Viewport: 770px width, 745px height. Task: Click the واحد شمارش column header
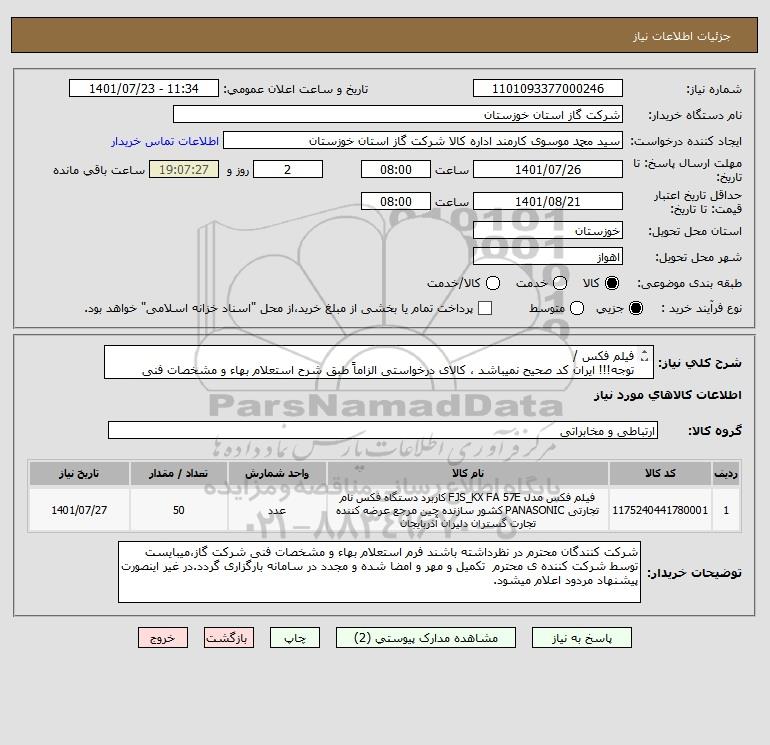pos(277,473)
